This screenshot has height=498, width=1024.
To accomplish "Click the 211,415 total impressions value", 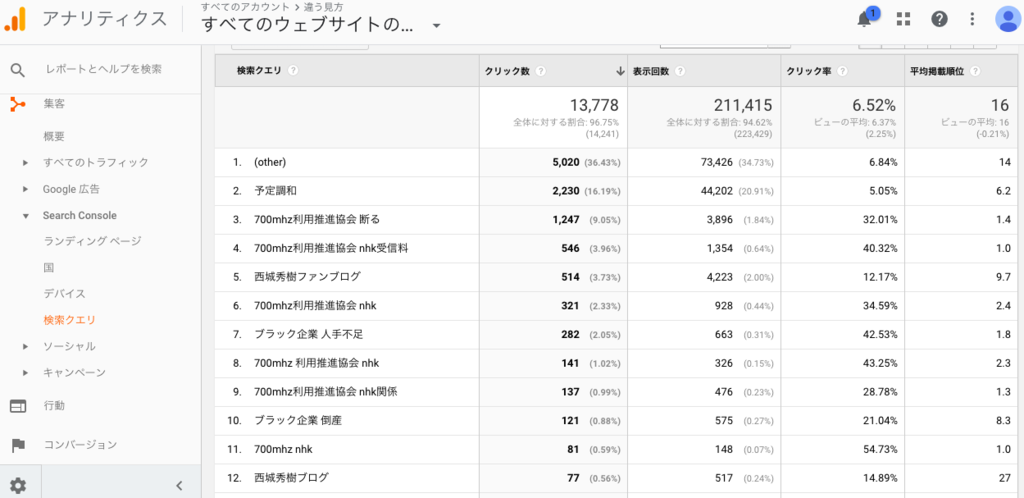I will (x=741, y=105).
